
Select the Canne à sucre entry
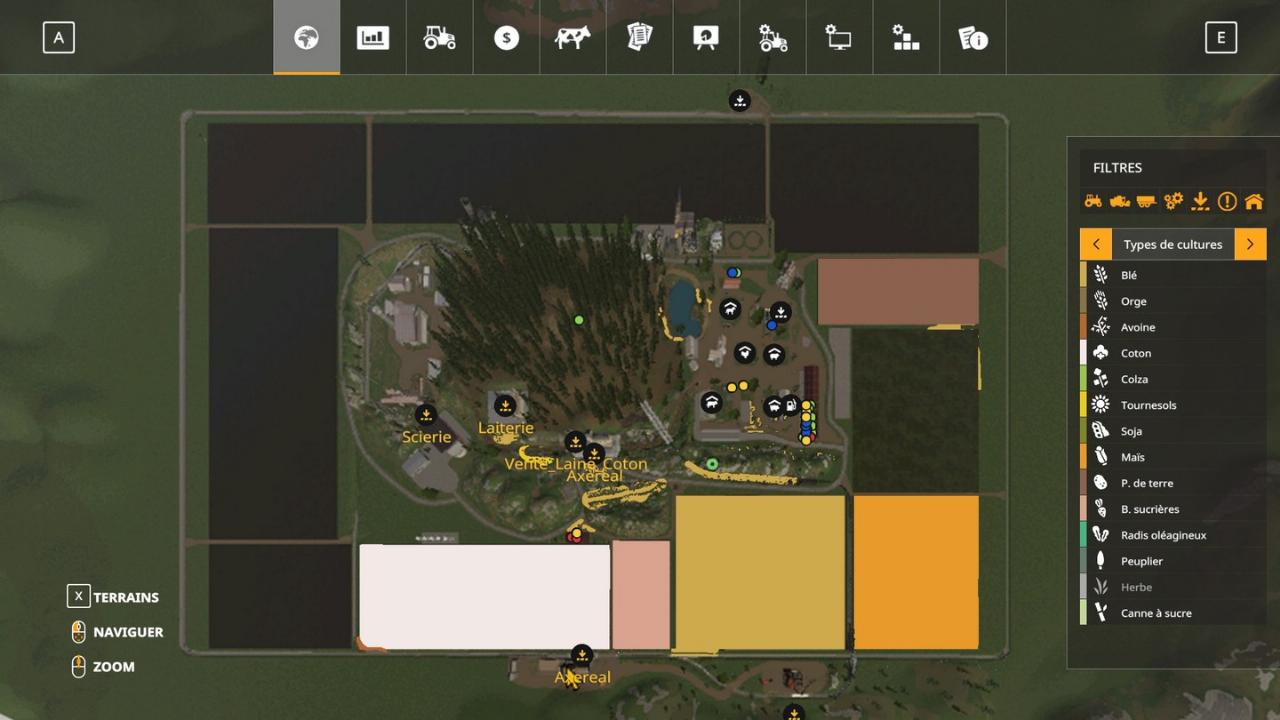[x=1173, y=613]
